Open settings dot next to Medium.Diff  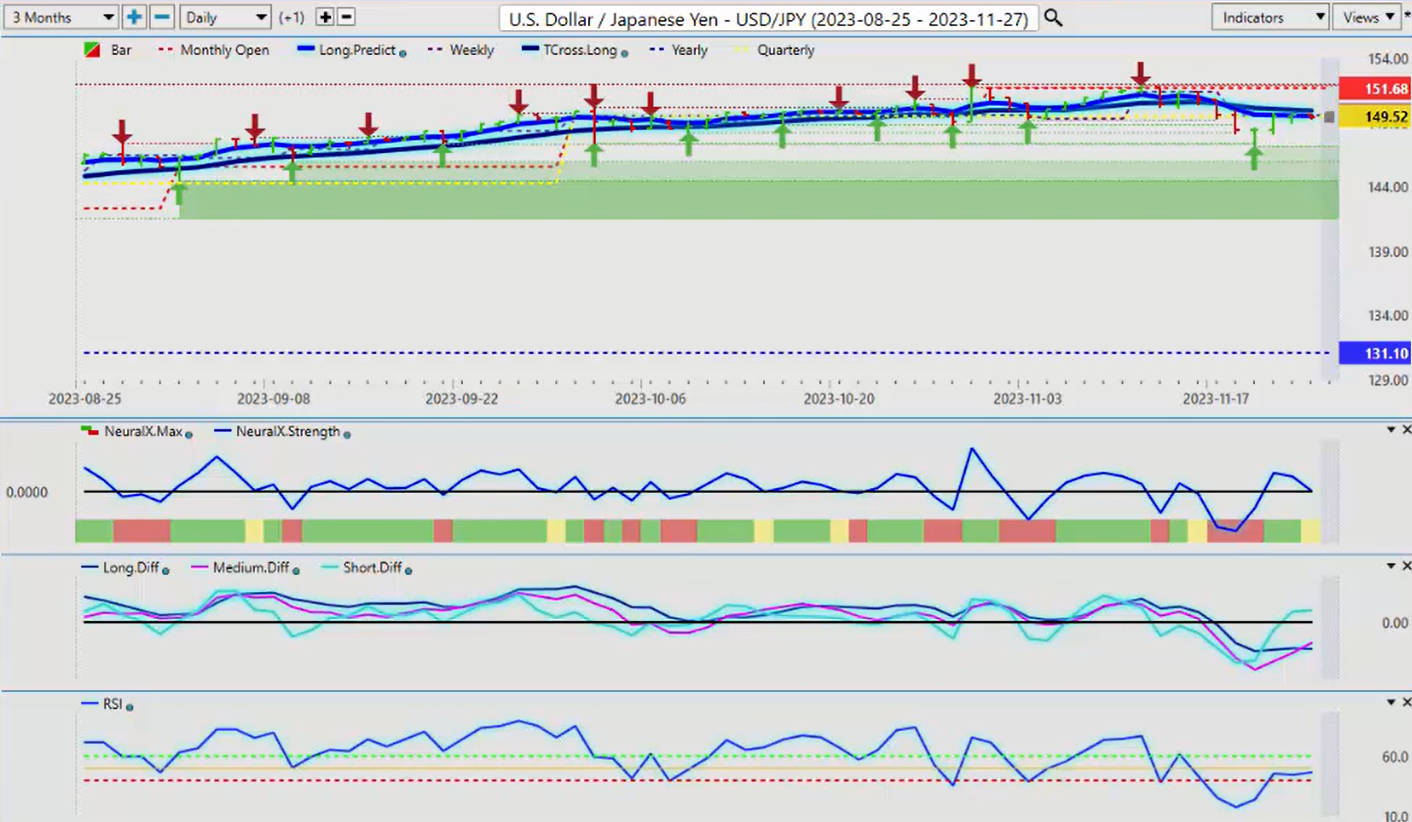(x=296, y=570)
